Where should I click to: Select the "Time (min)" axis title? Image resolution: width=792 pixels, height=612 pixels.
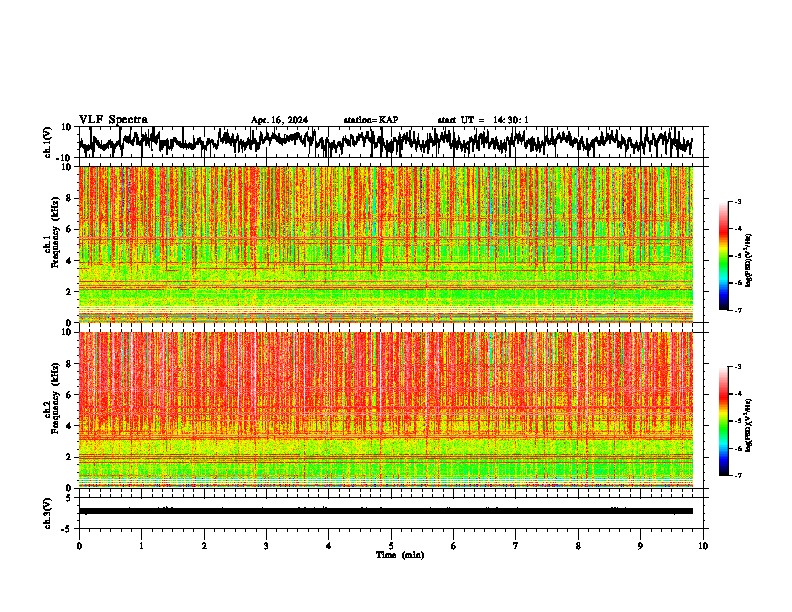pos(400,555)
